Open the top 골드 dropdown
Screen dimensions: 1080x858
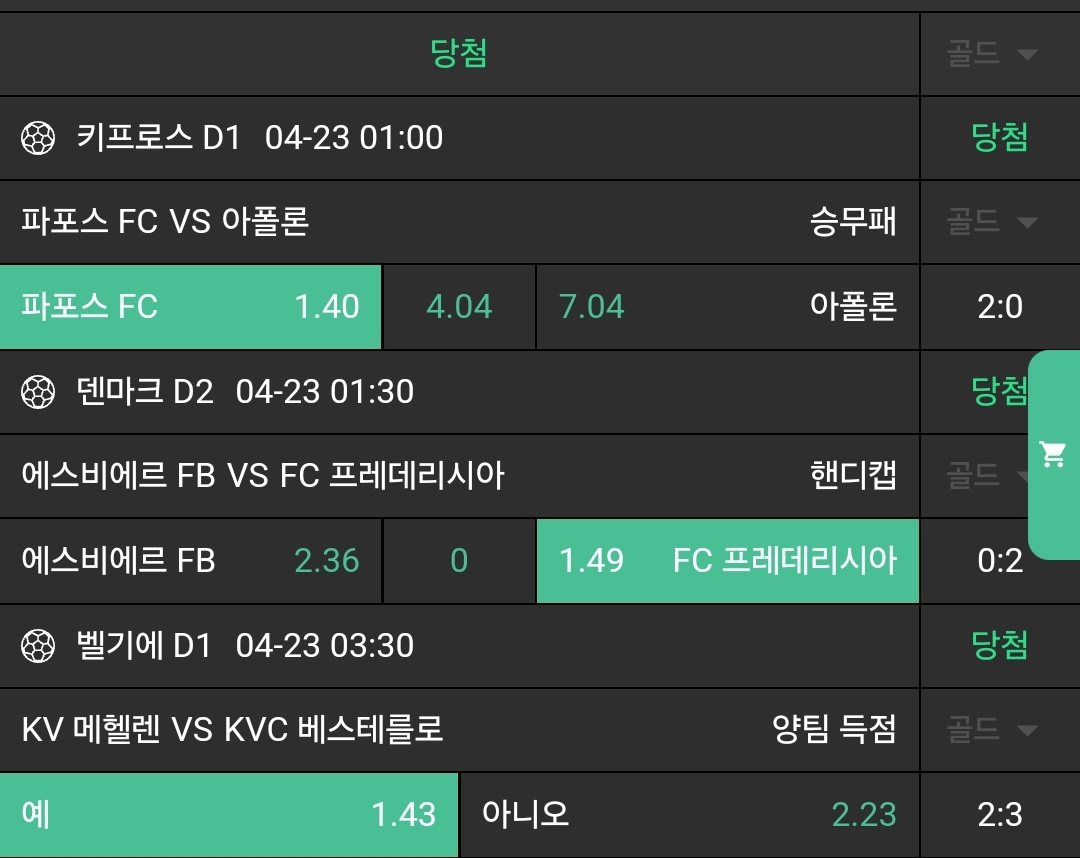(x=992, y=54)
